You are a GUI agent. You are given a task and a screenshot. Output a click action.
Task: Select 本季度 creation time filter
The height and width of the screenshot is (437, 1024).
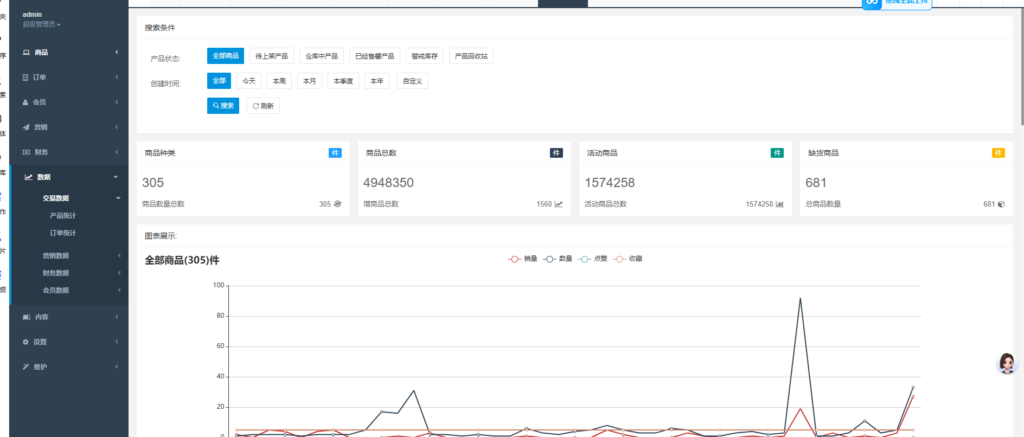pos(344,81)
